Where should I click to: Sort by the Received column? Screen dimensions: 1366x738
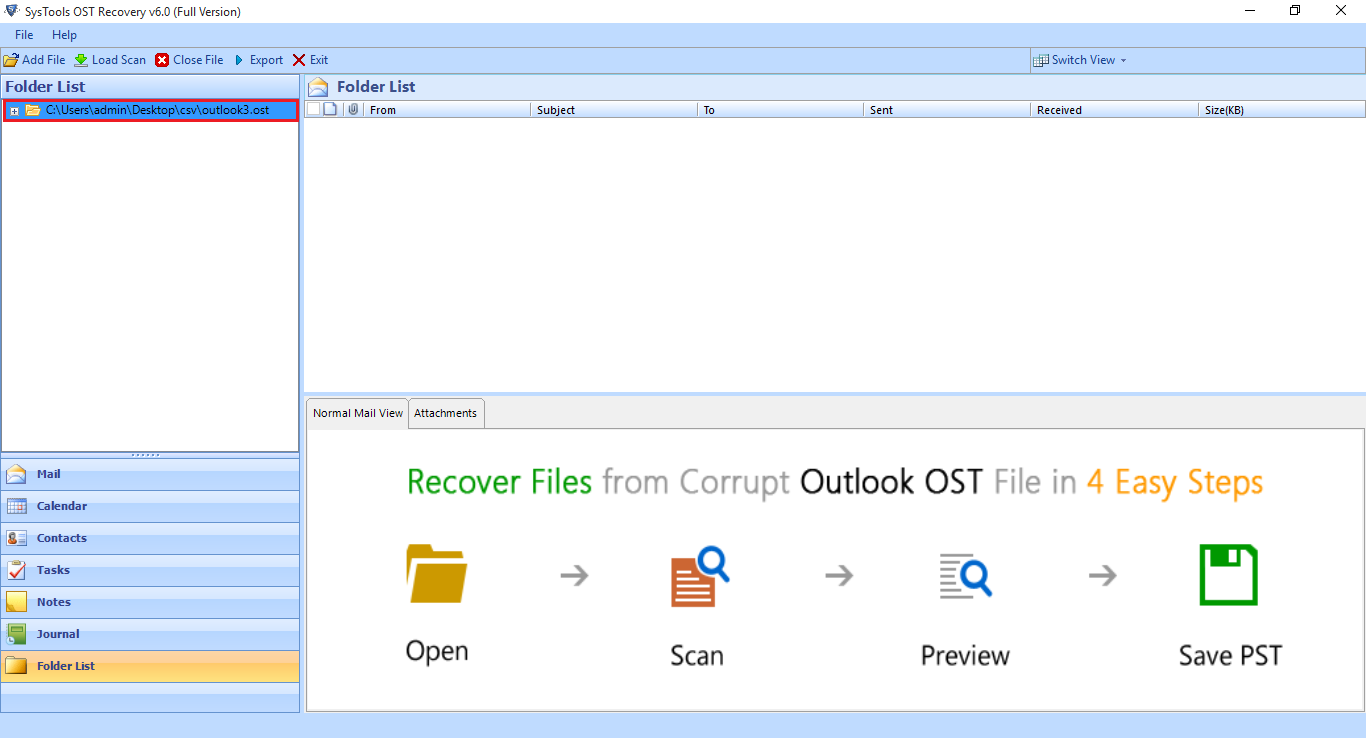(x=1114, y=110)
